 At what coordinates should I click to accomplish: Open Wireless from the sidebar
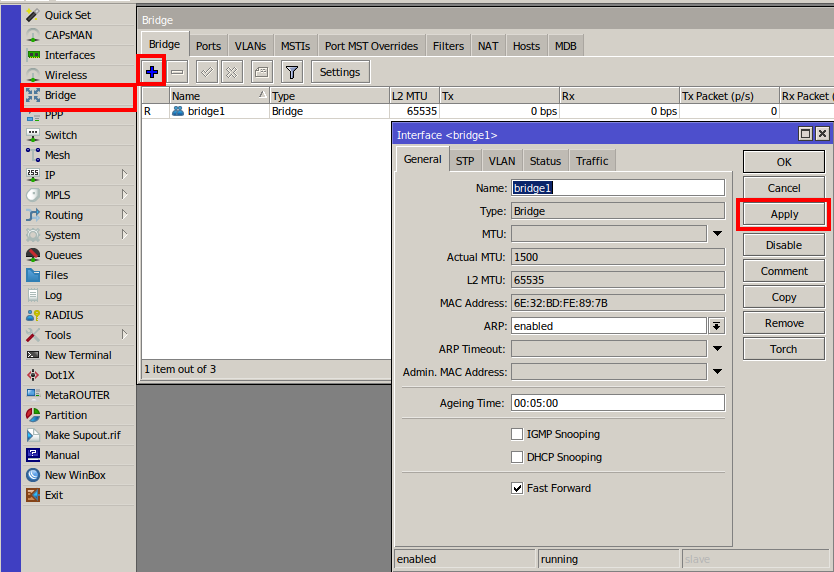(65, 75)
